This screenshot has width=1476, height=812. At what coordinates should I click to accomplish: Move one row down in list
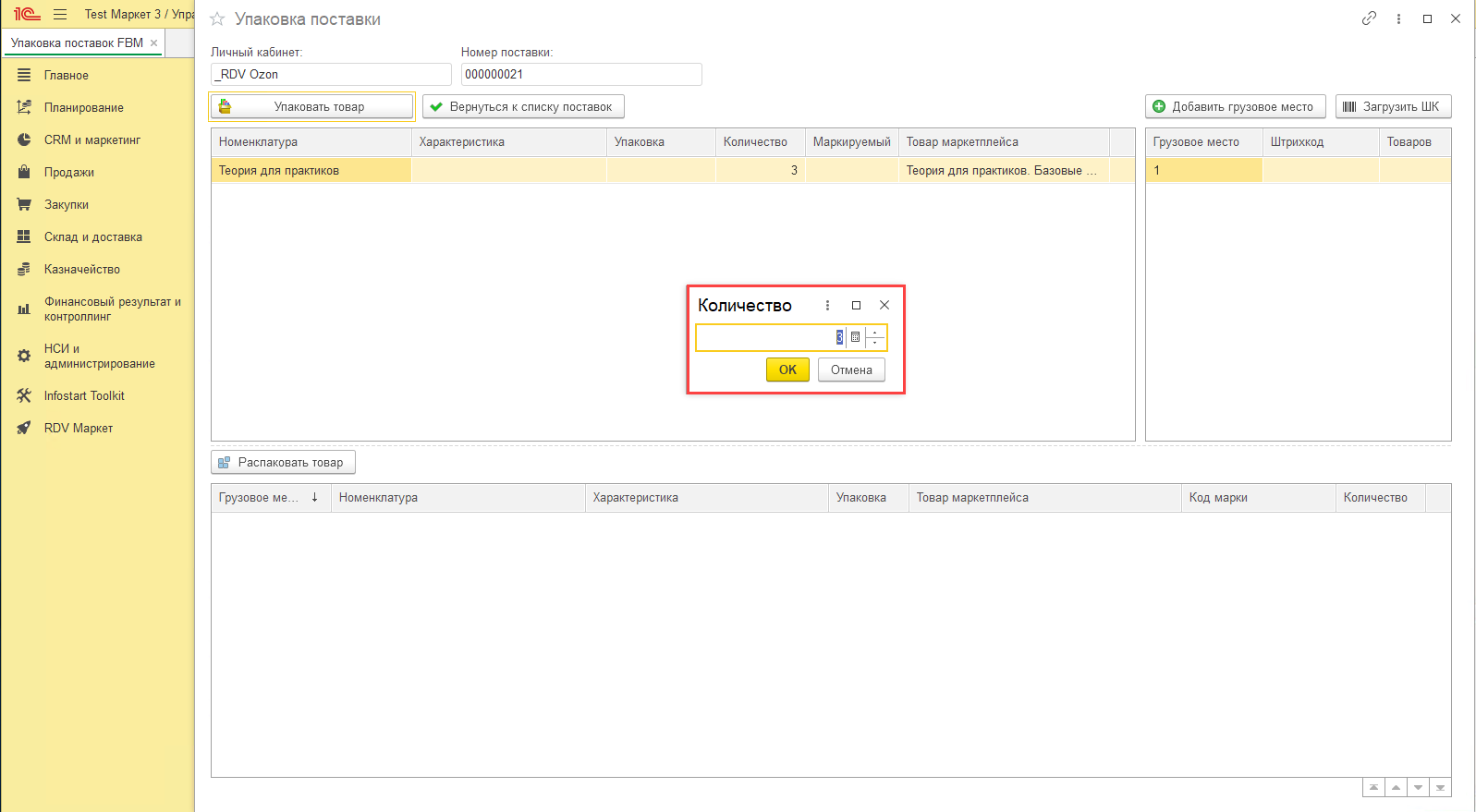(1418, 787)
